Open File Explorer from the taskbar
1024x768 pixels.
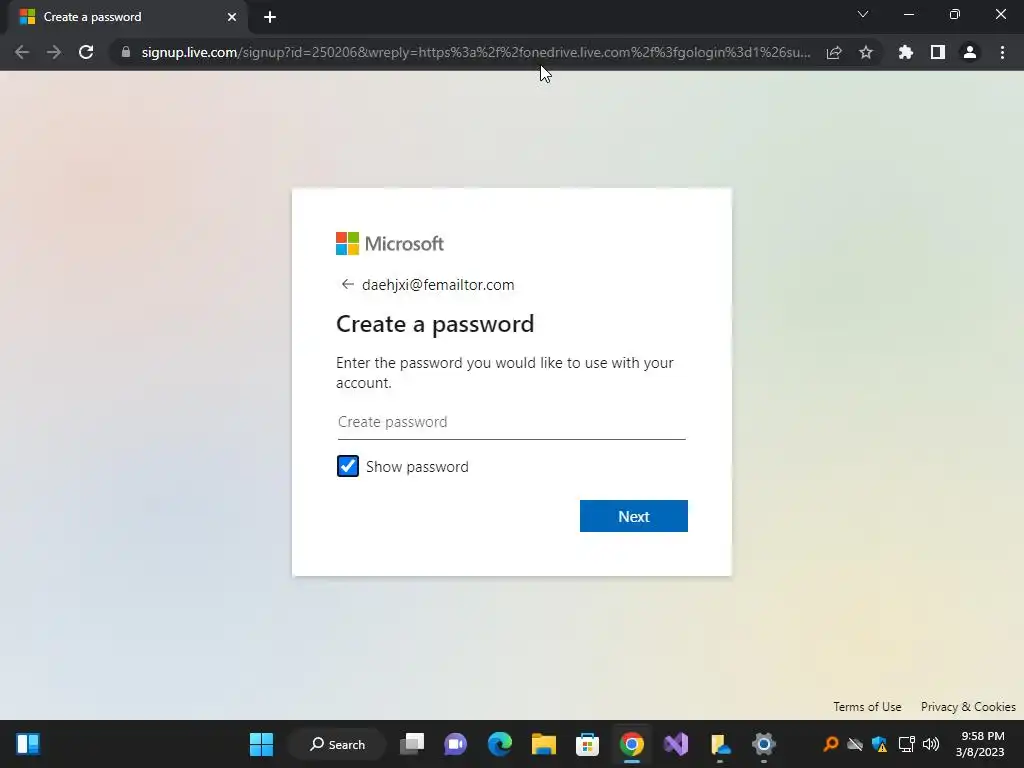pyautogui.click(x=543, y=744)
